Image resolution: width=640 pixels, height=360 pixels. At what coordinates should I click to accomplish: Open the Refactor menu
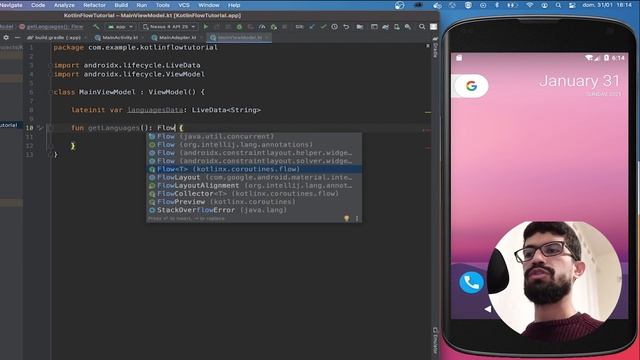[94, 5]
